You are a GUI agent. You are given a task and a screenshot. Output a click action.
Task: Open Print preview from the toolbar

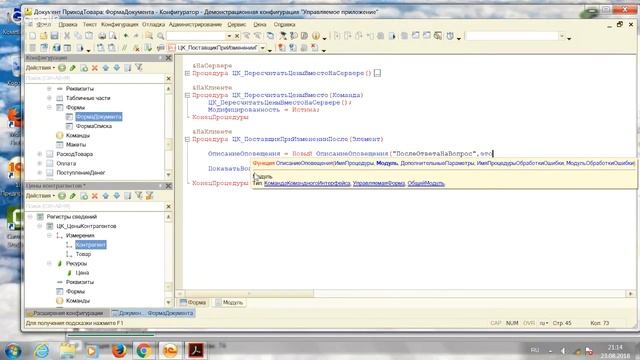(x=112, y=36)
